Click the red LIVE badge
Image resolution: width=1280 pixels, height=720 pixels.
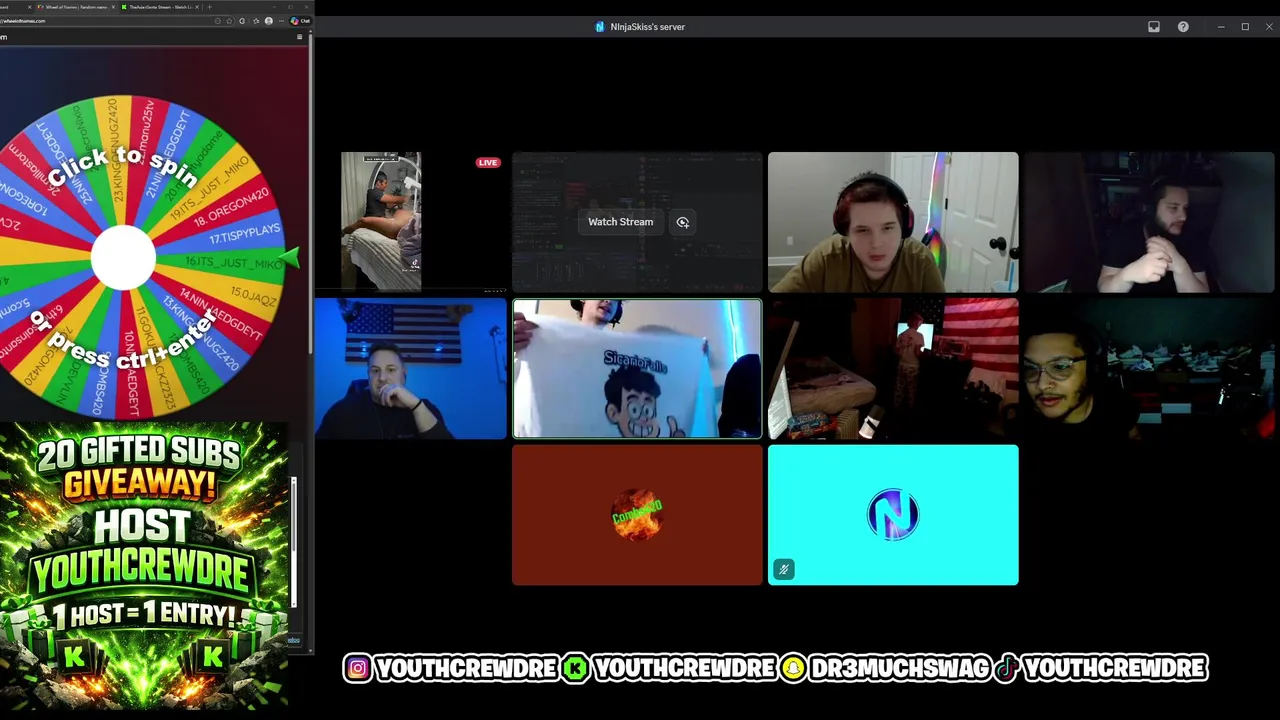point(488,162)
